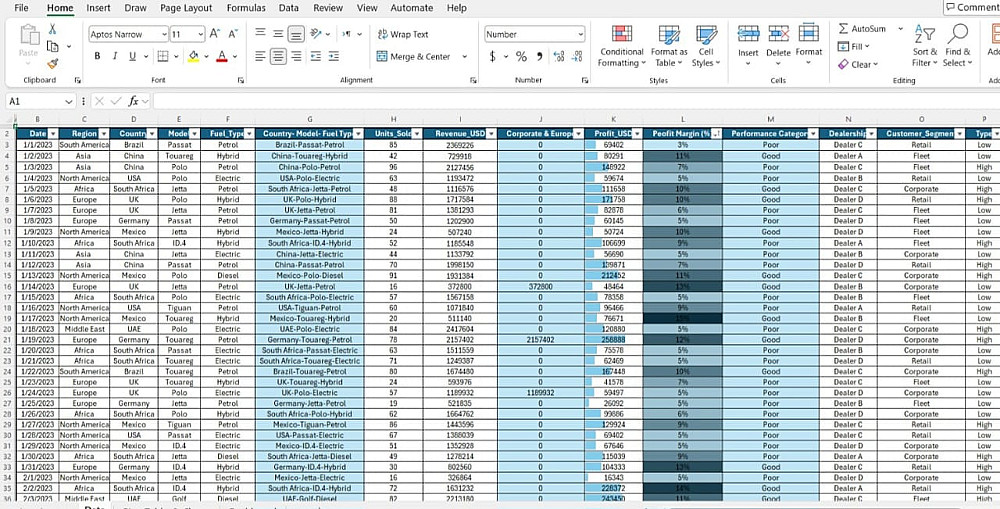Click the Insert Function fx icon
1000x509 pixels.
134,101
